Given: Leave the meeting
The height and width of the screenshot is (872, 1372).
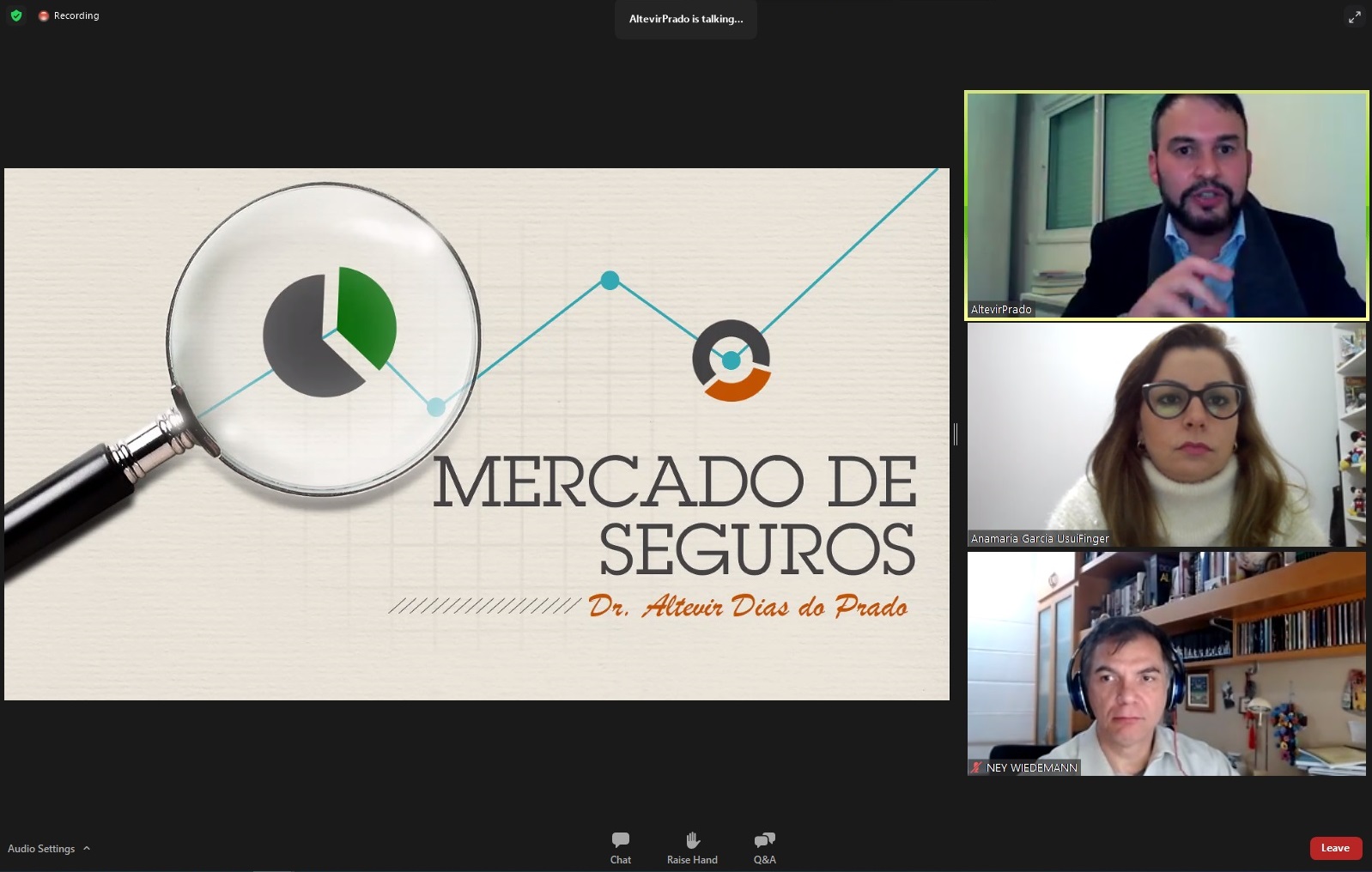Looking at the screenshot, I should point(1335,848).
